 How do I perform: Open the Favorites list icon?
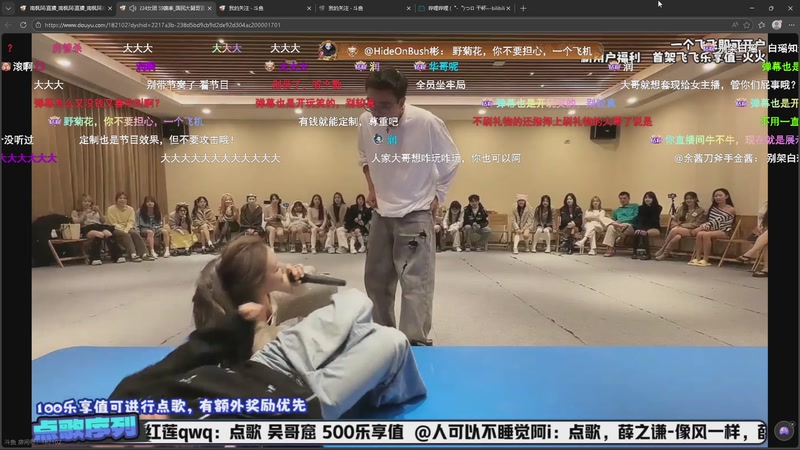(762, 24)
